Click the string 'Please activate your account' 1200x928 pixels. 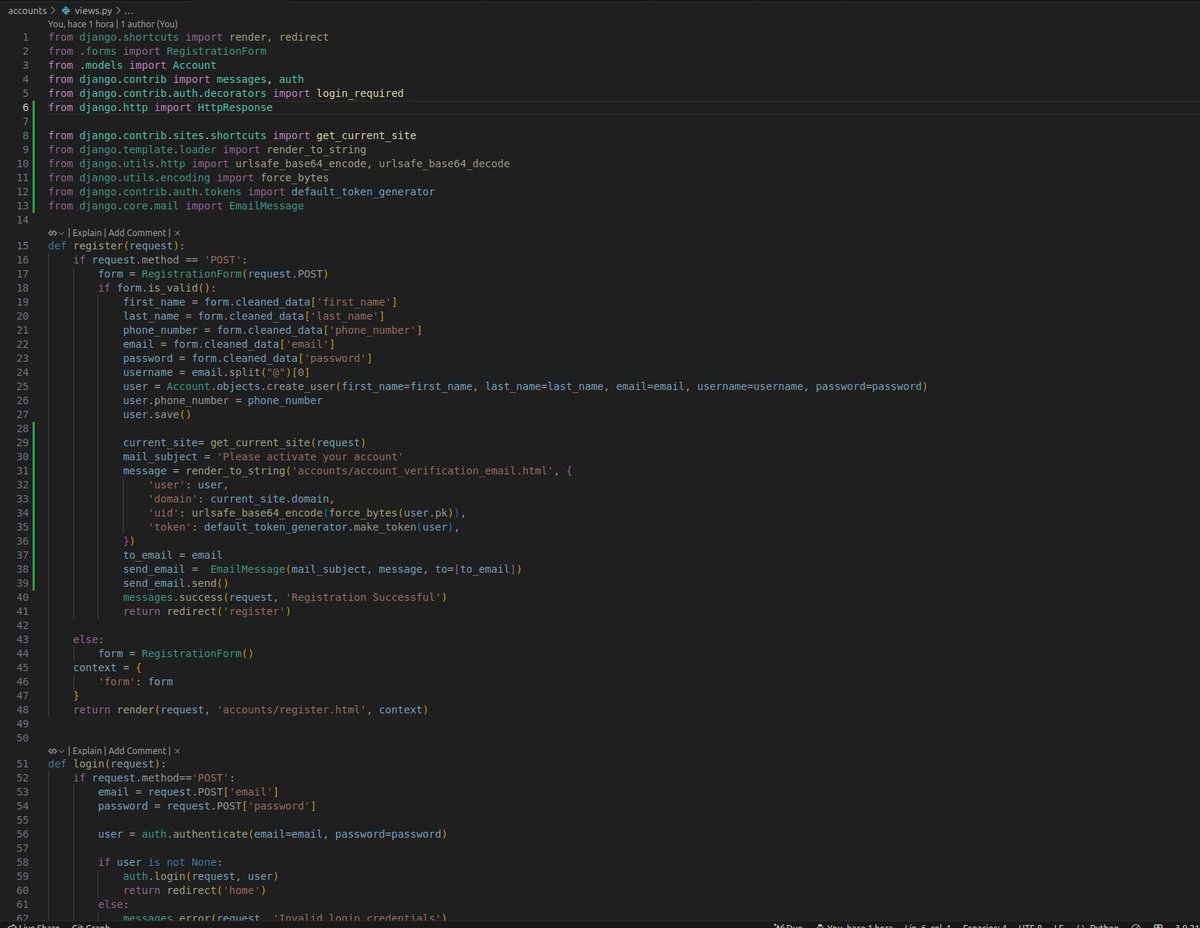click(x=310, y=456)
